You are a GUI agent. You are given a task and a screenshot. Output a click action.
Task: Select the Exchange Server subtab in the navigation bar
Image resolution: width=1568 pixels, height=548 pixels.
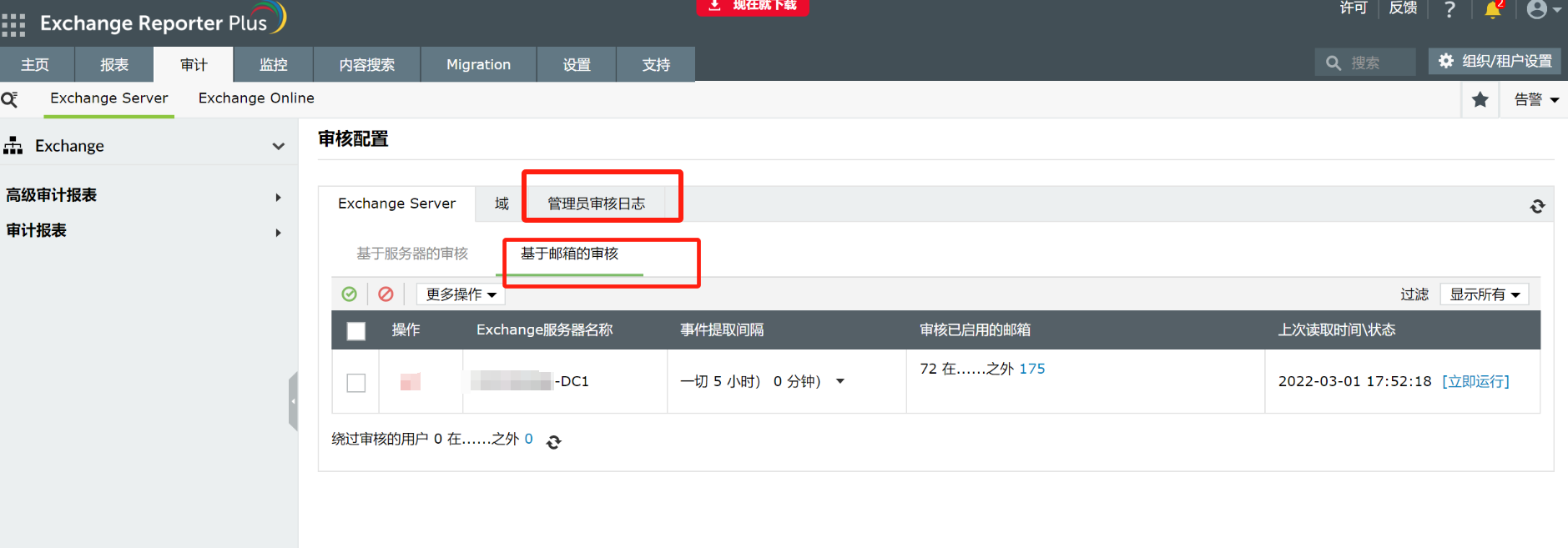(109, 98)
